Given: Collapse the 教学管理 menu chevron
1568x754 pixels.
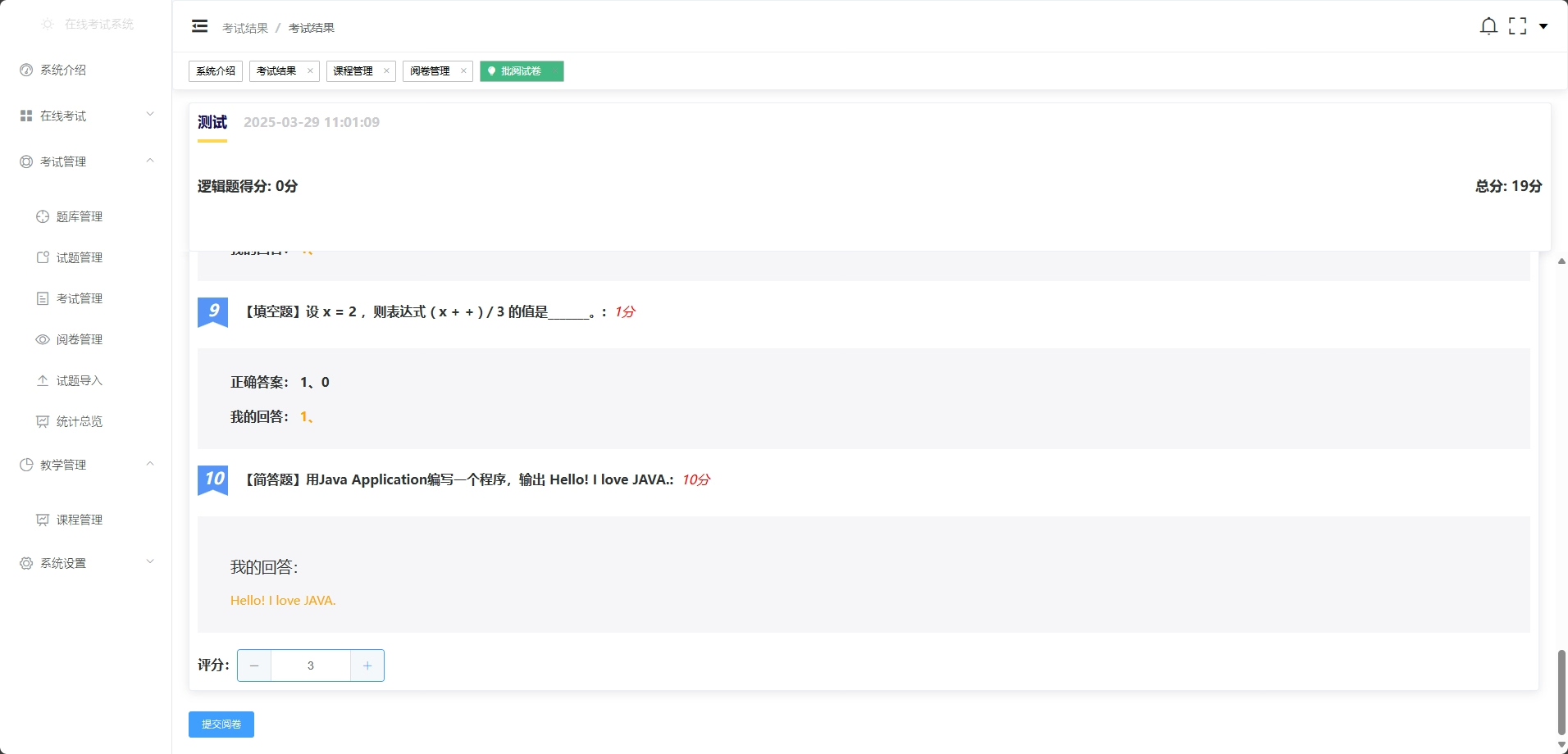Looking at the screenshot, I should 150,464.
